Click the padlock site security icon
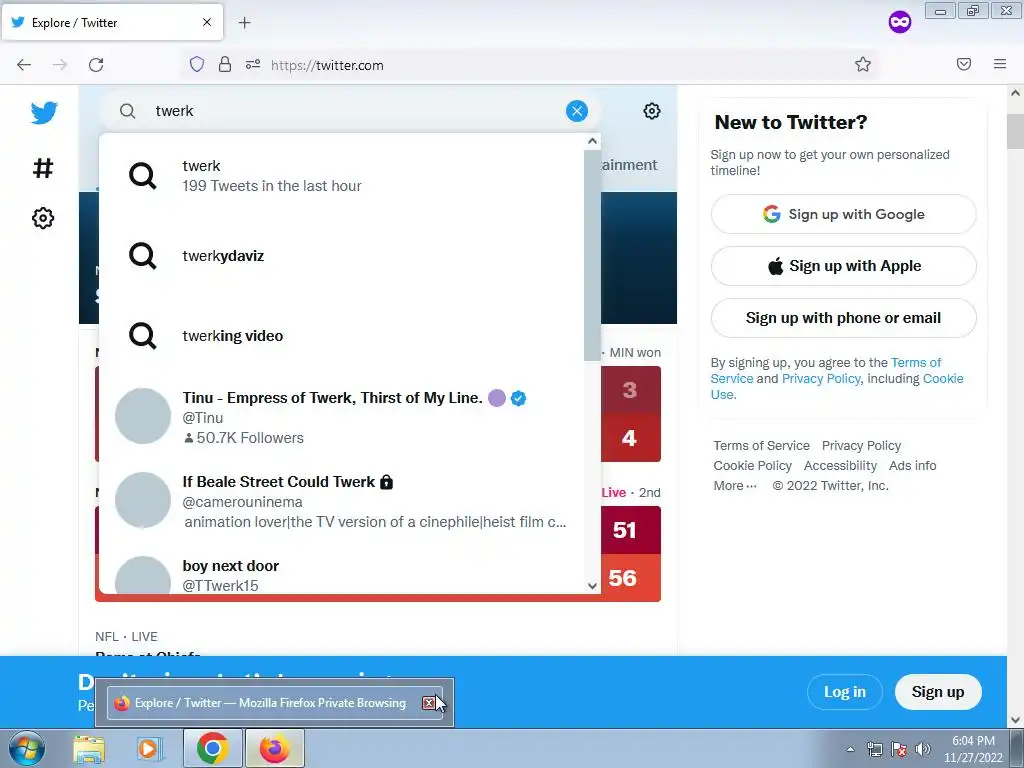Screen dimensions: 1024x768 pyautogui.click(x=225, y=64)
